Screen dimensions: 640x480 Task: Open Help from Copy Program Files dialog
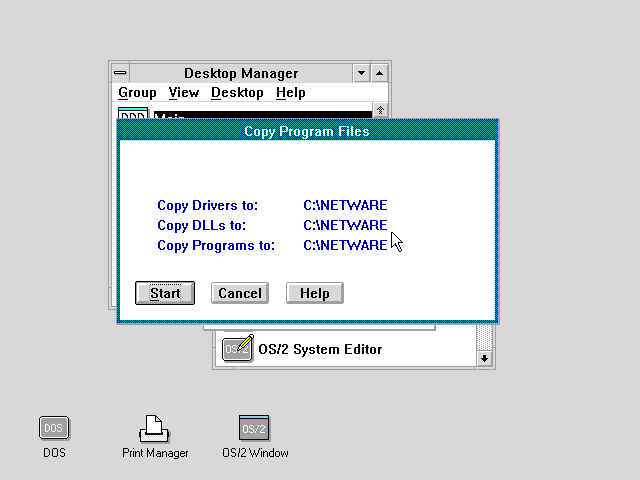pos(315,293)
